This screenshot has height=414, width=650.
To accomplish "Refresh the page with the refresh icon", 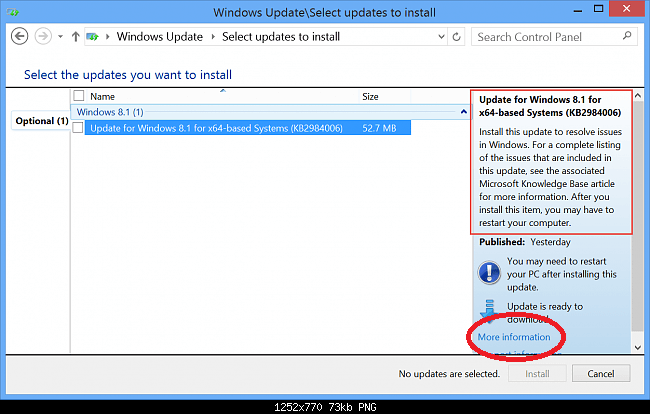I will click(456, 37).
